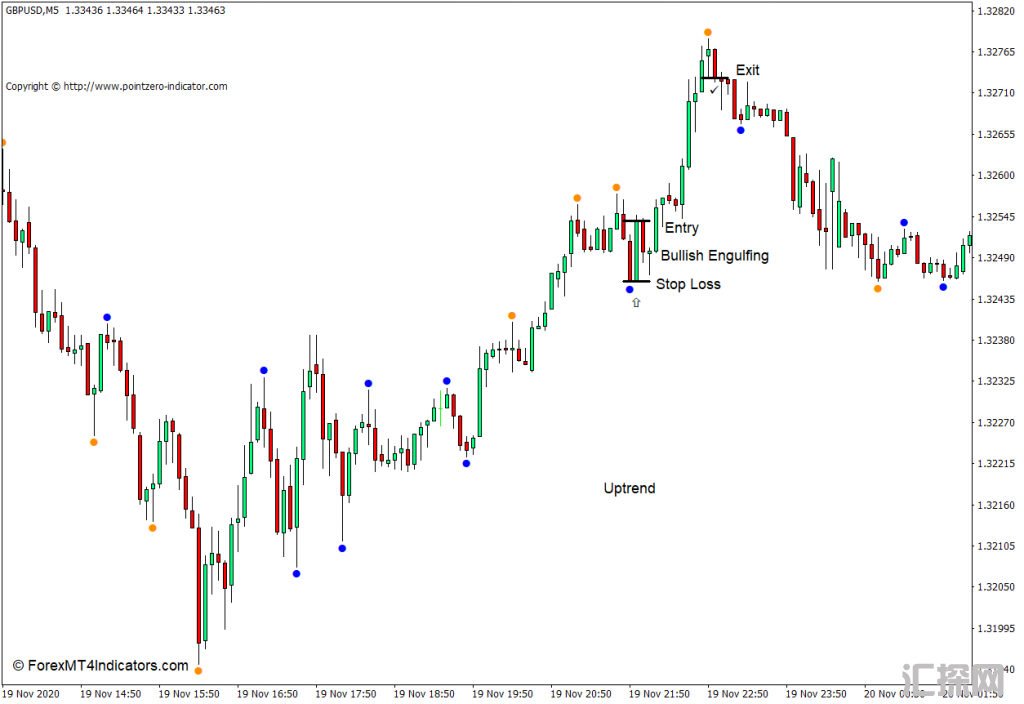The width and height of the screenshot is (1024, 704).
Task: Click the up arrow signal below Stop Loss
Action: point(636,302)
